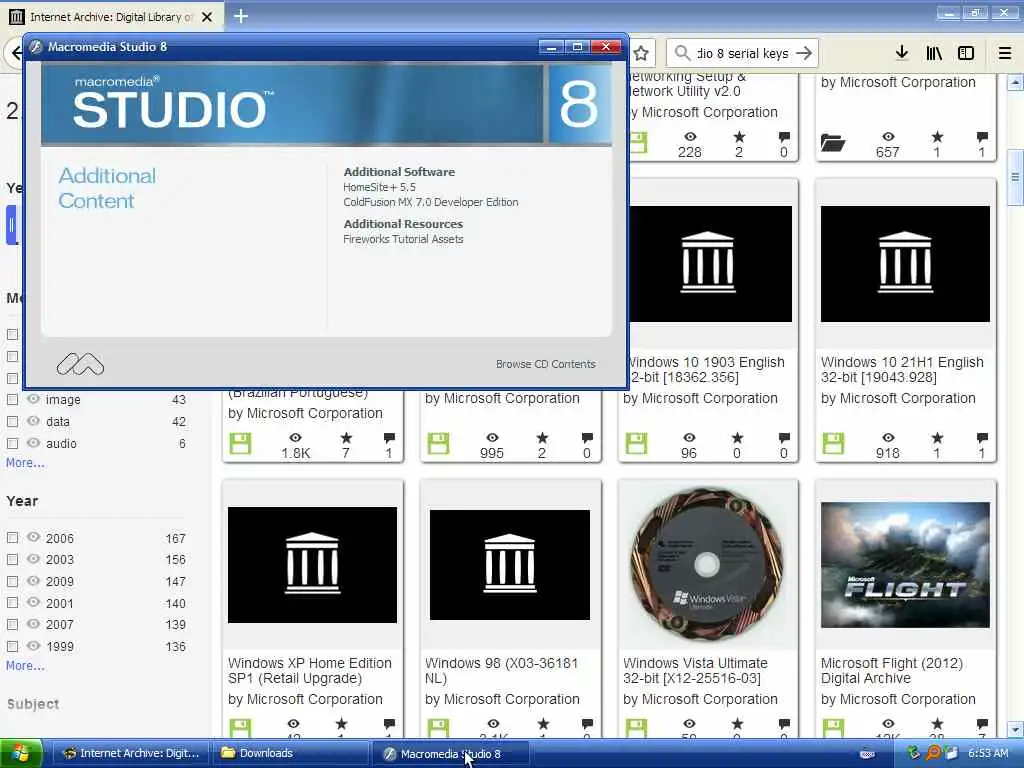
Task: Click the Windows Start button
Action: 21,754
